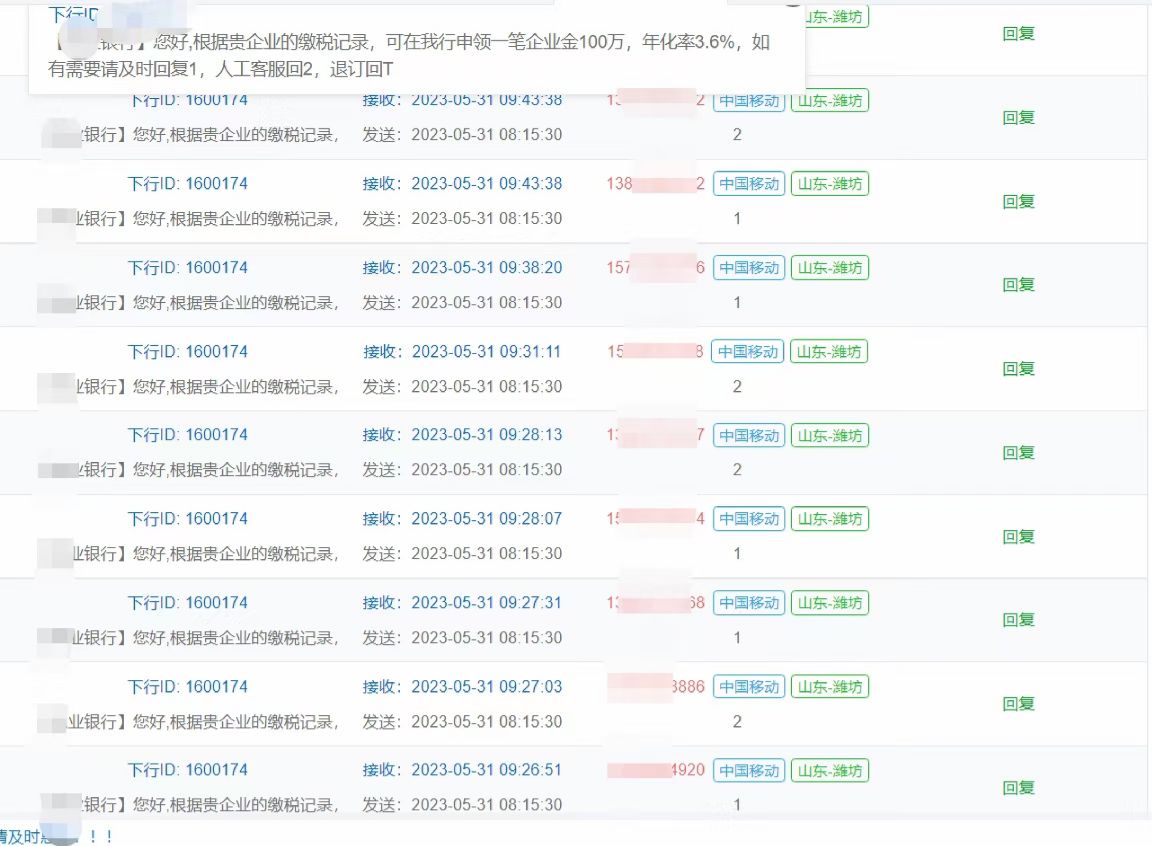Click 回复 for the row received at 09:38:20
Image resolution: width=1152 pixels, height=846 pixels.
(1018, 285)
